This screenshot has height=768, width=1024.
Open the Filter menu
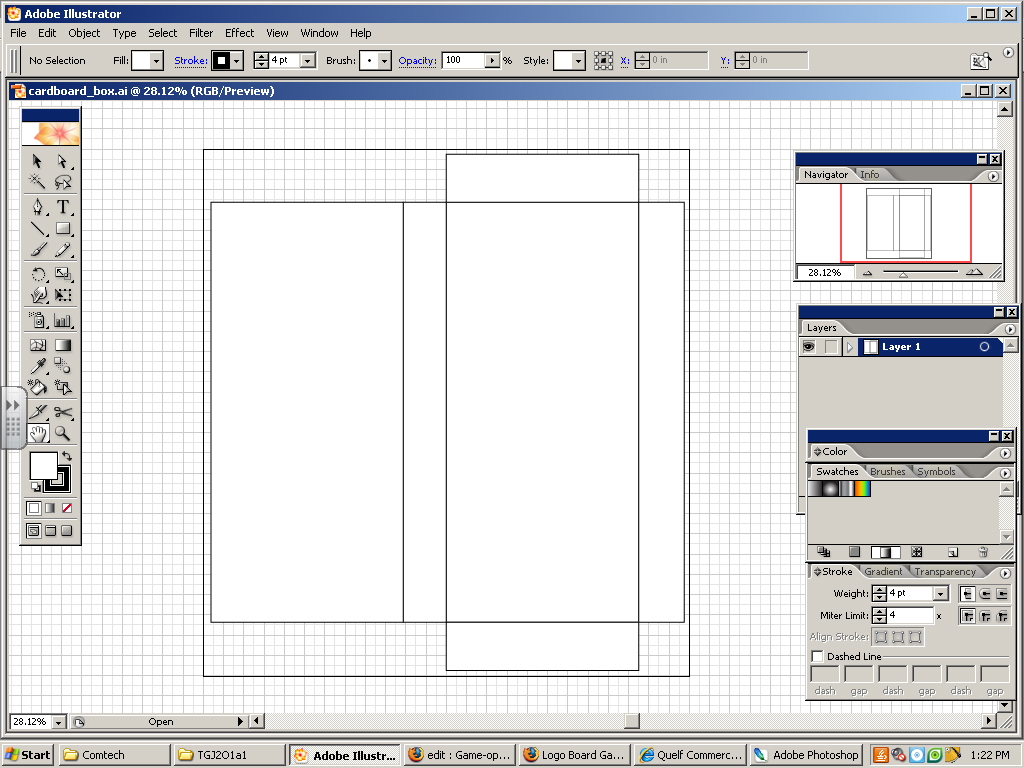pyautogui.click(x=201, y=33)
